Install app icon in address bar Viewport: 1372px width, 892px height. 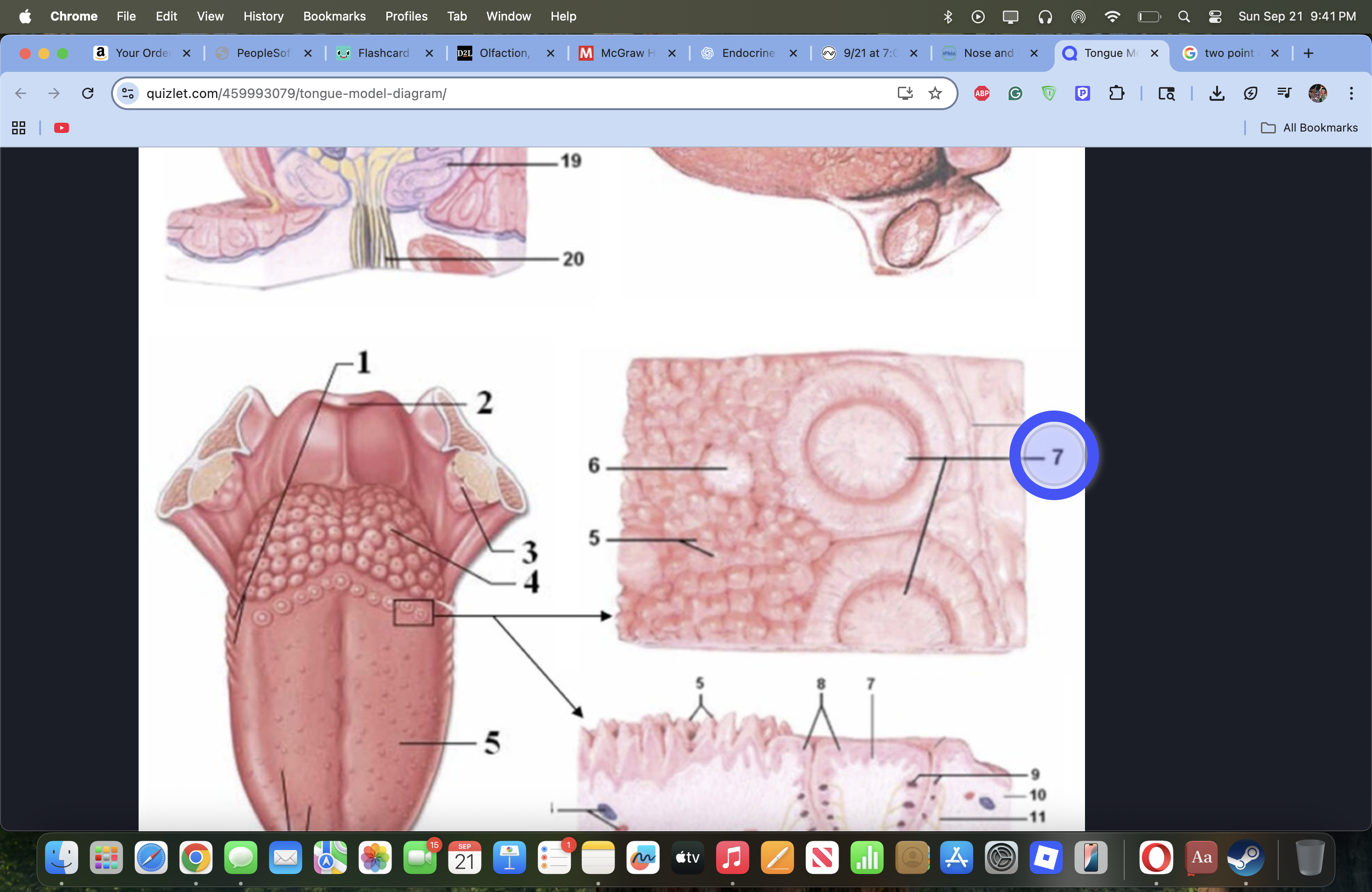pos(904,93)
